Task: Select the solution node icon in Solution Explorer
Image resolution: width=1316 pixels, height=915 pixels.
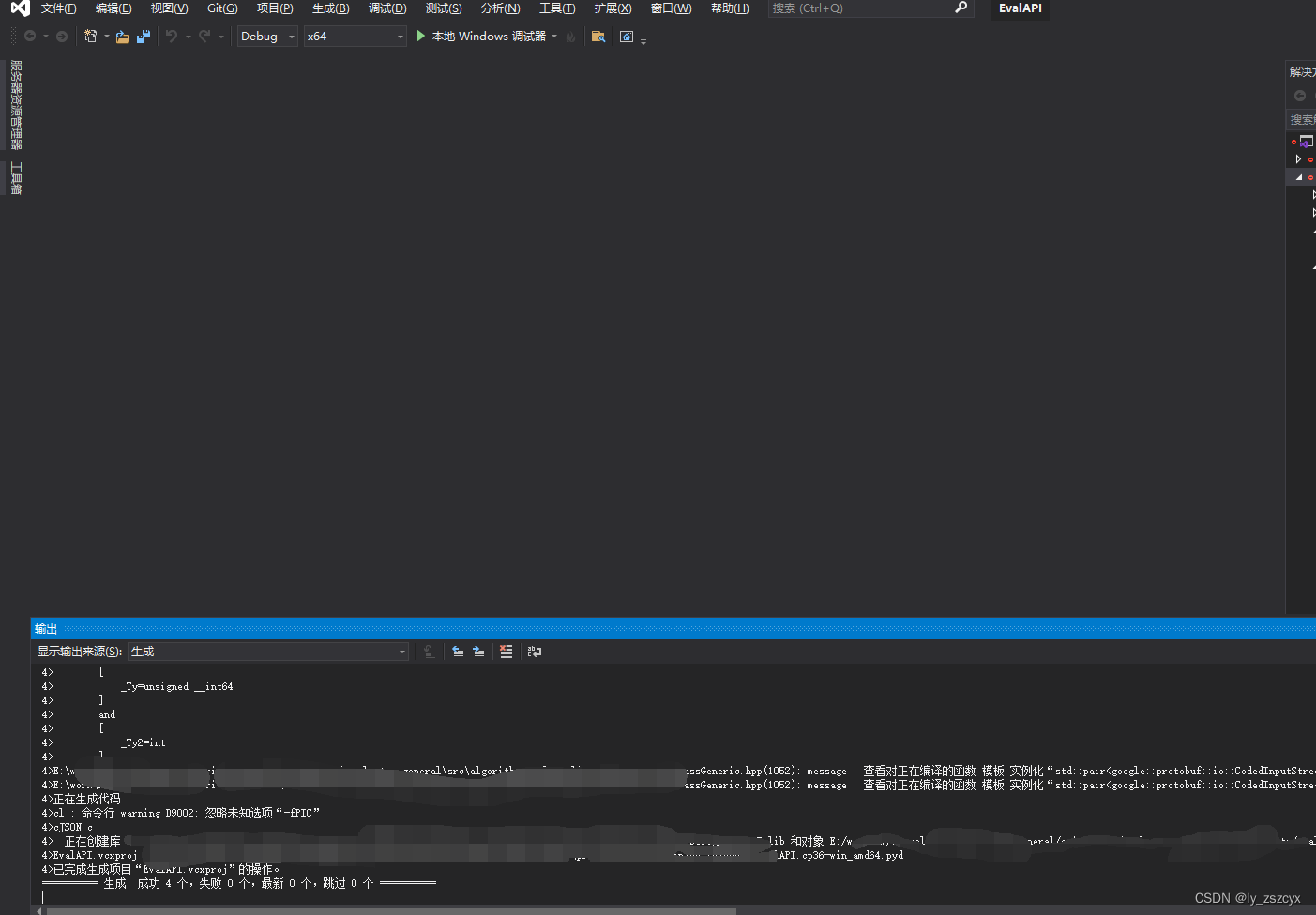Action: [x=1306, y=142]
